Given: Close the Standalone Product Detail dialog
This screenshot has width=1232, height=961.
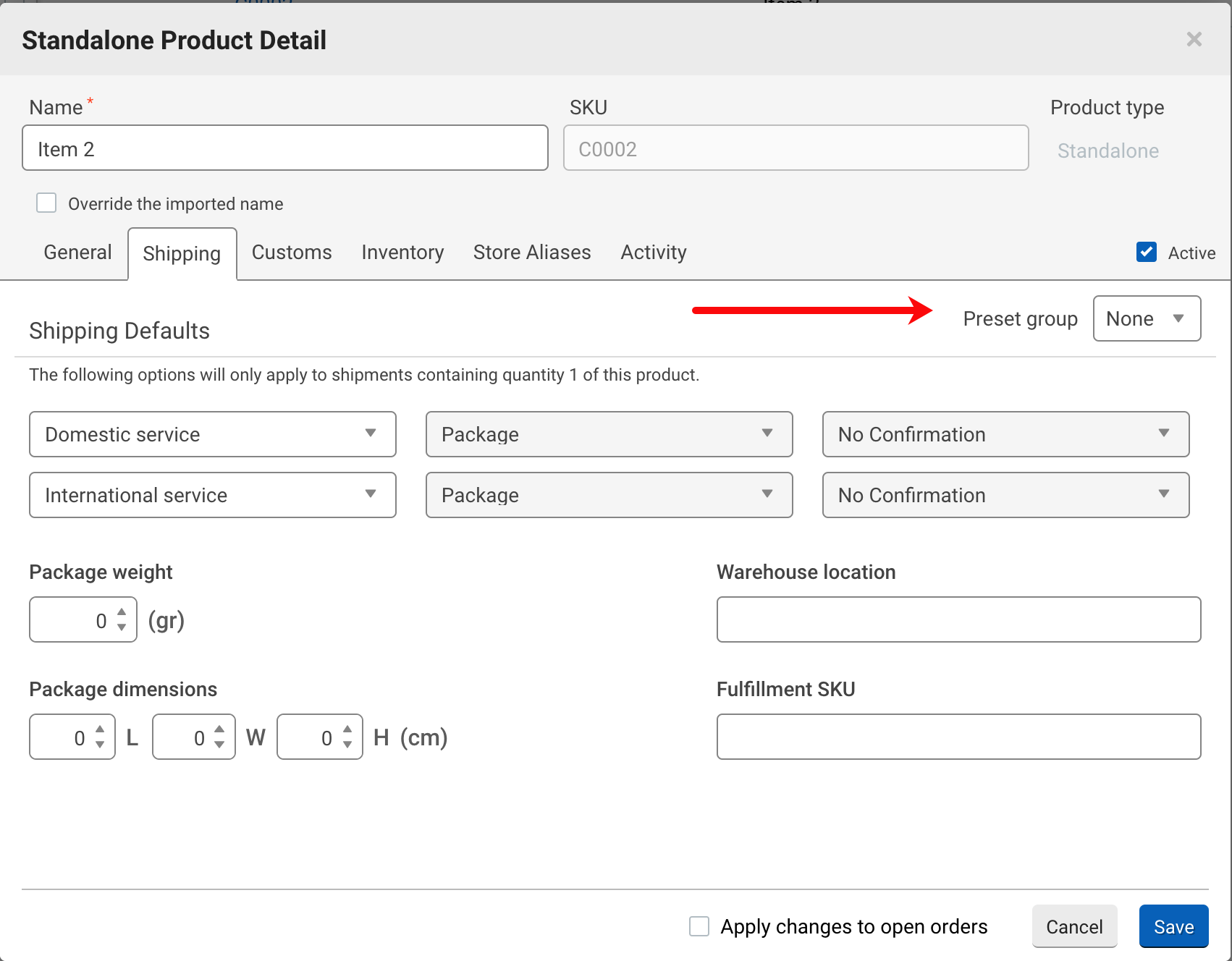Looking at the screenshot, I should 1194,39.
